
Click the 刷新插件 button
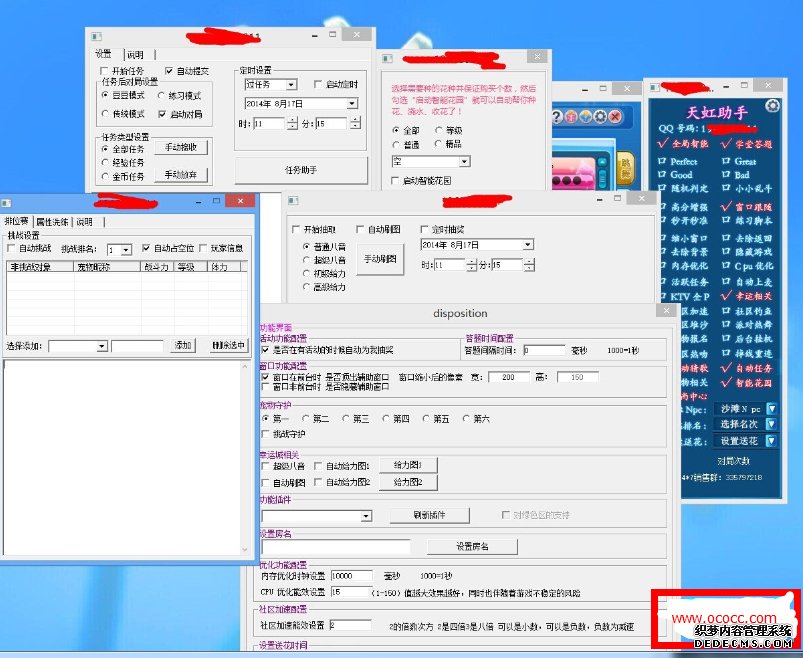pos(429,515)
